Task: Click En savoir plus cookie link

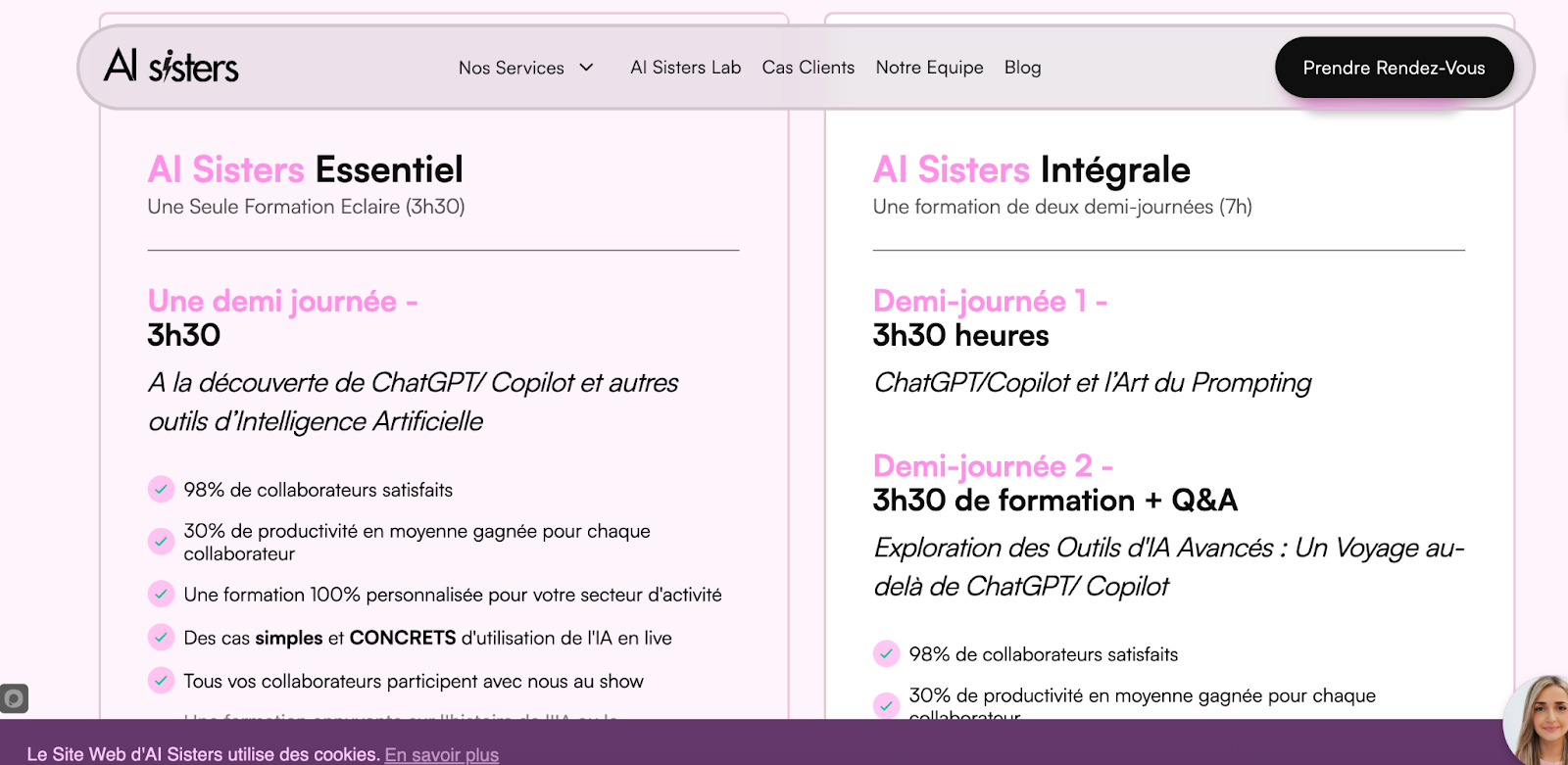Action: pyautogui.click(x=441, y=754)
